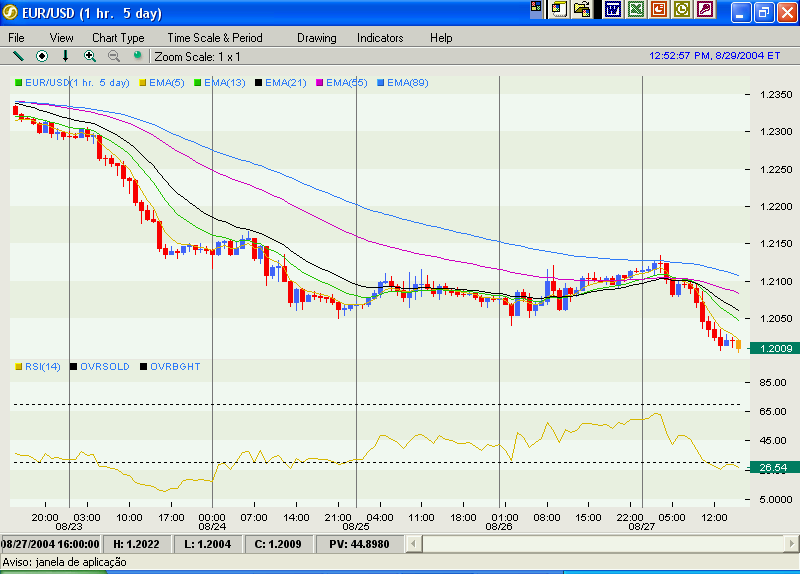Click the crosshair target tool icon
This screenshot has height=574, width=800.
pyautogui.click(x=42, y=56)
